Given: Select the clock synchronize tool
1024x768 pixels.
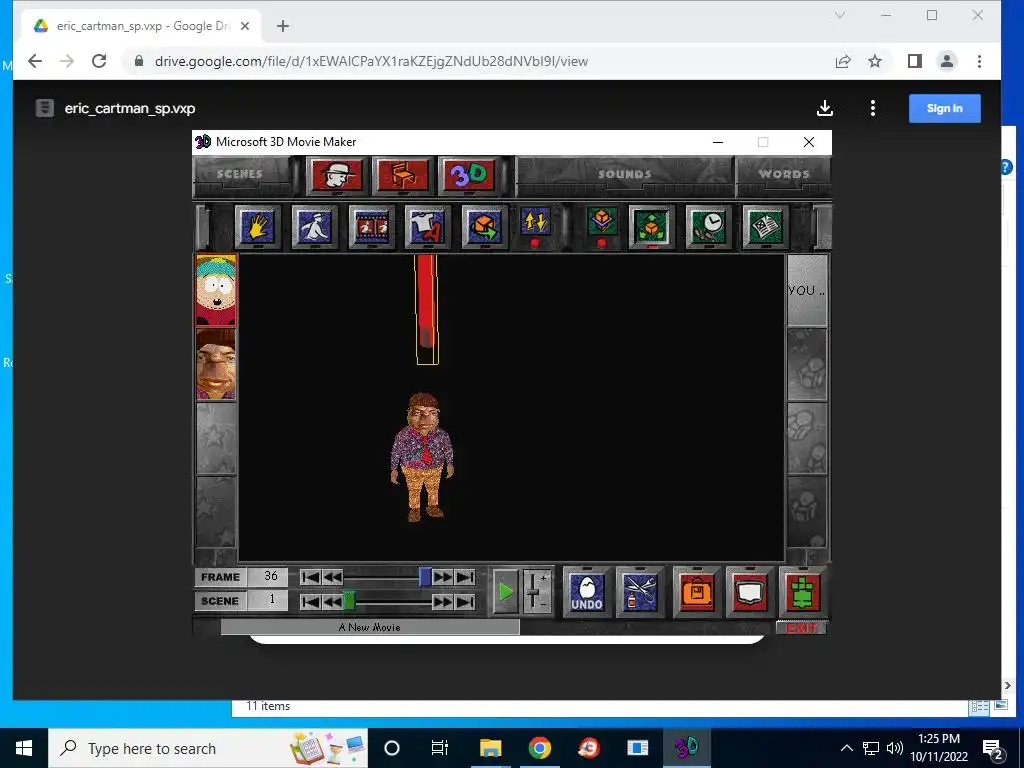Looking at the screenshot, I should click(708, 227).
